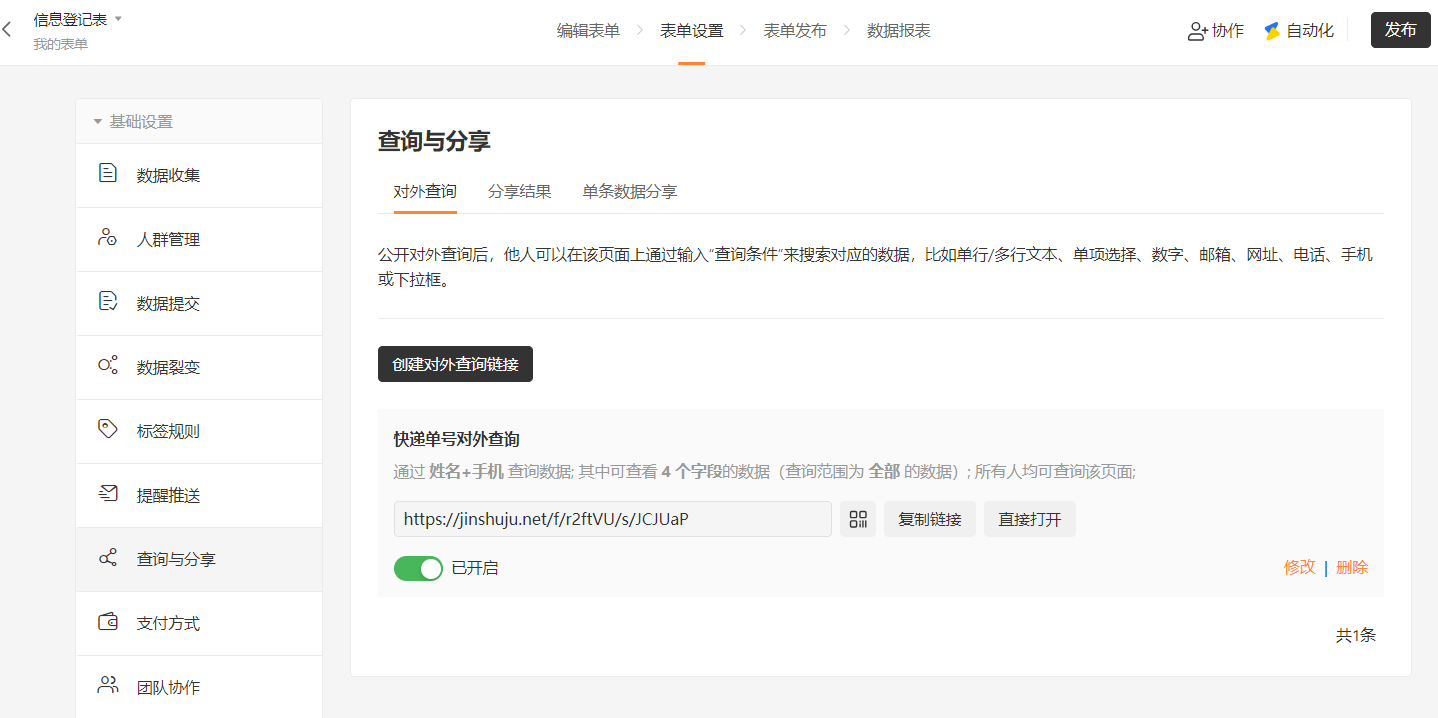Click the back arrow icon
The image size is (1438, 718).
pyautogui.click(x=7, y=30)
